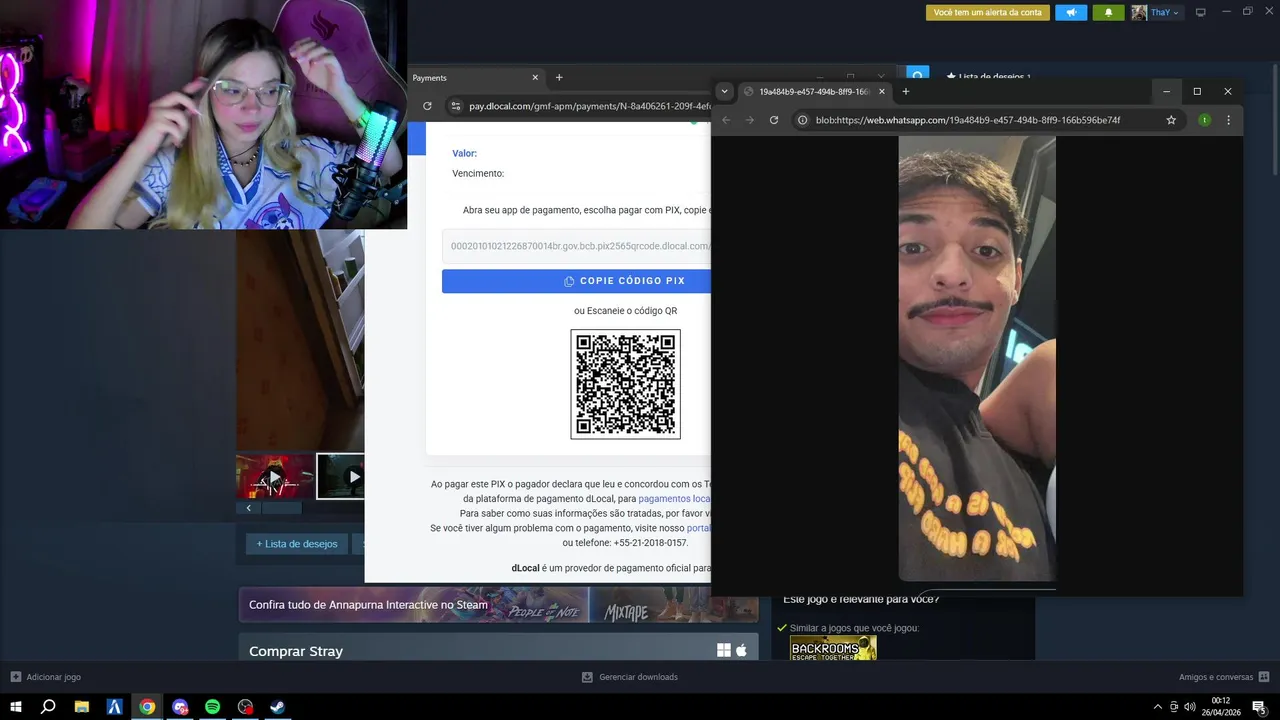Open Windows Action Center notifications
The width and height of the screenshot is (1280, 720).
pyautogui.click(x=1259, y=707)
